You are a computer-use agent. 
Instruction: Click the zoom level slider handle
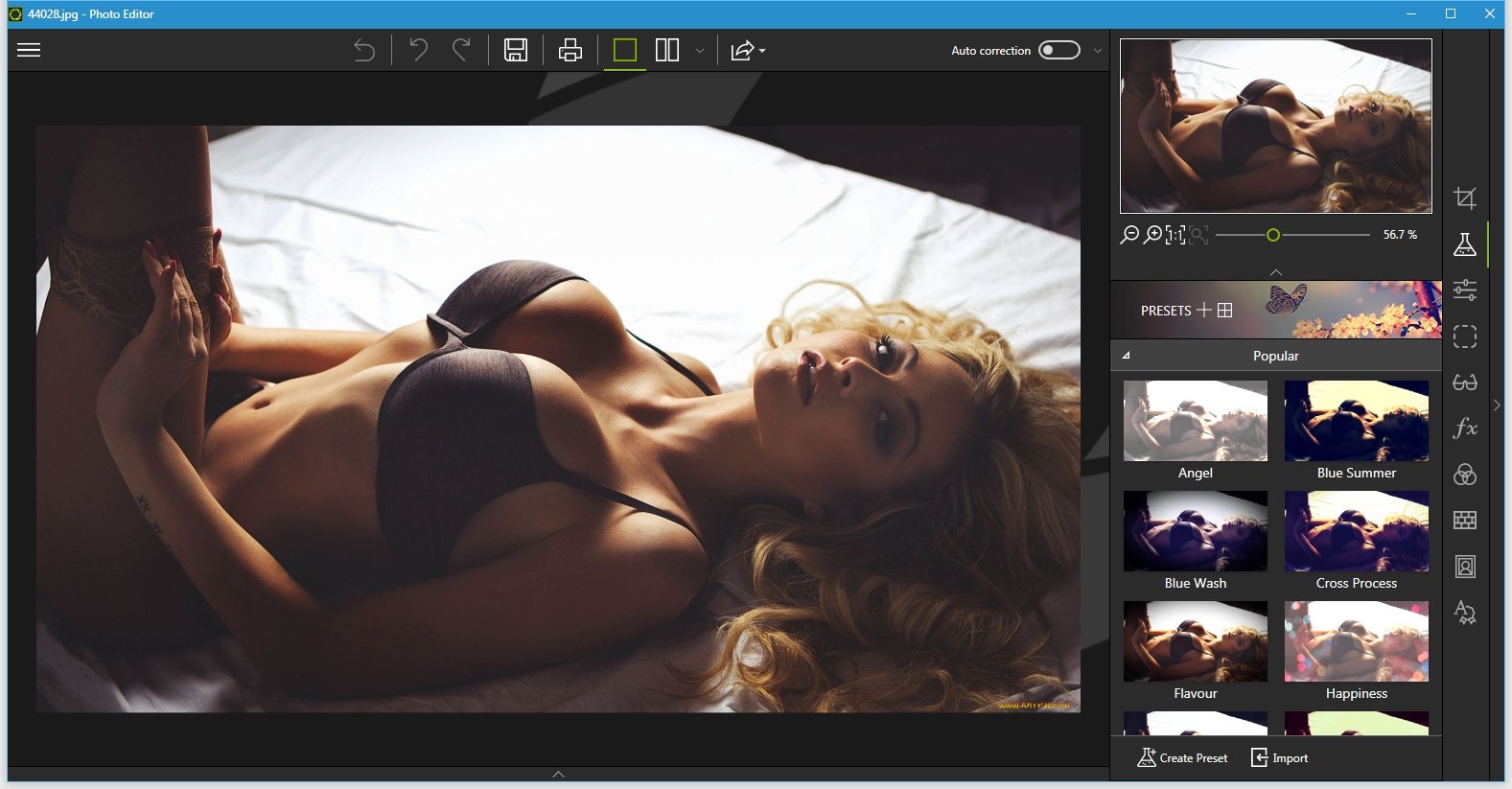tap(1273, 235)
